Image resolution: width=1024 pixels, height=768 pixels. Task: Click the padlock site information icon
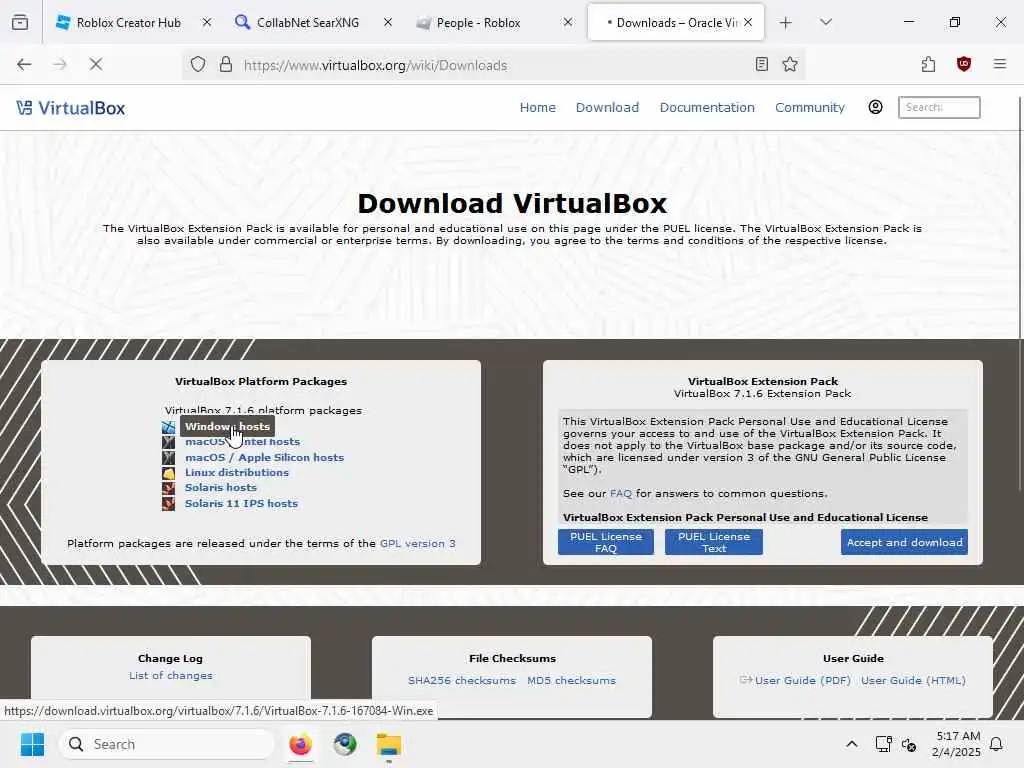[226, 65]
